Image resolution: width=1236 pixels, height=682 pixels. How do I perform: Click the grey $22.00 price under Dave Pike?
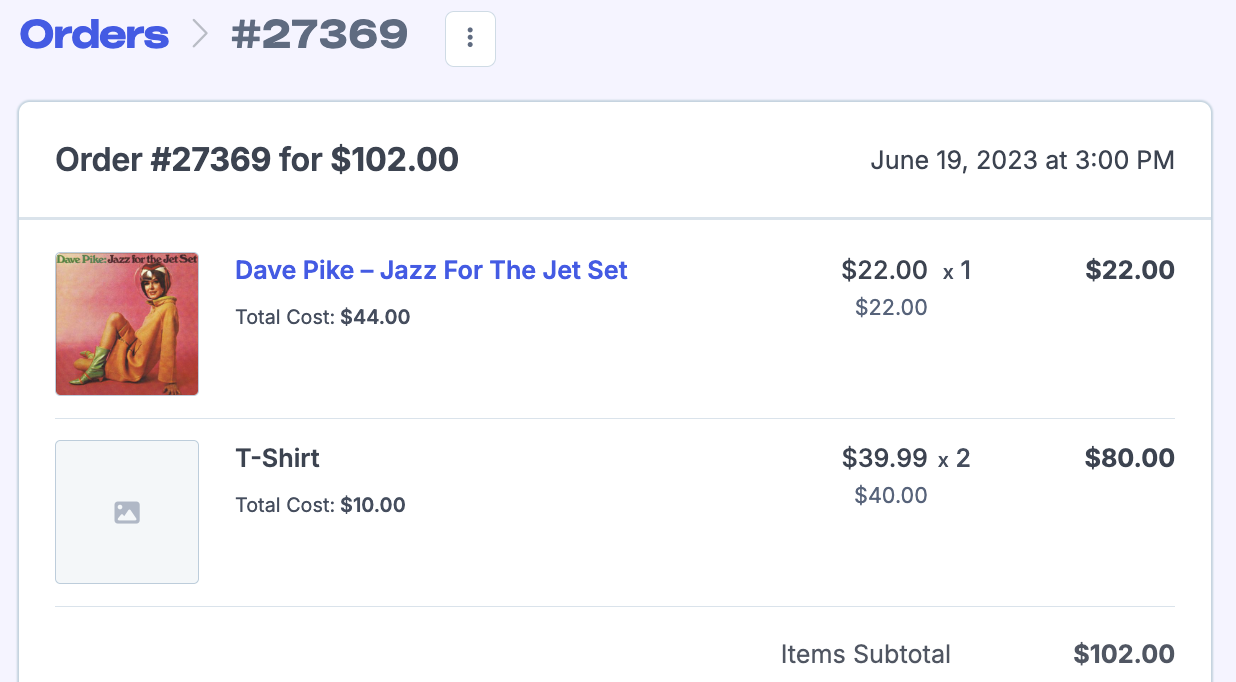[x=891, y=307]
